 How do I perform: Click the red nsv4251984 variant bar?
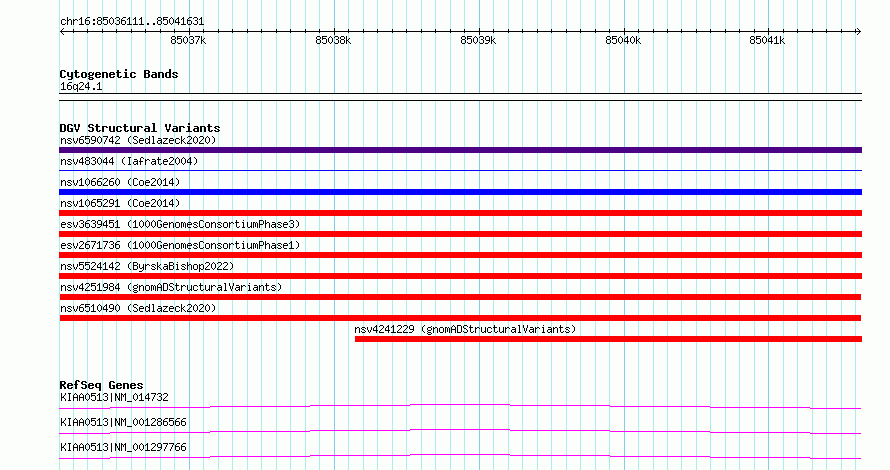460,297
